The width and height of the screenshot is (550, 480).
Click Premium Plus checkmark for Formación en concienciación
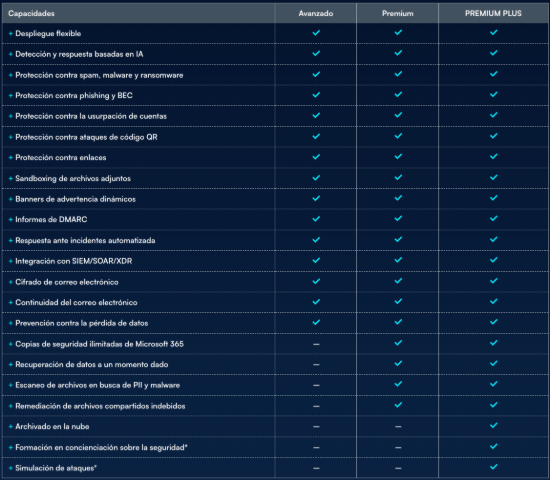point(494,446)
